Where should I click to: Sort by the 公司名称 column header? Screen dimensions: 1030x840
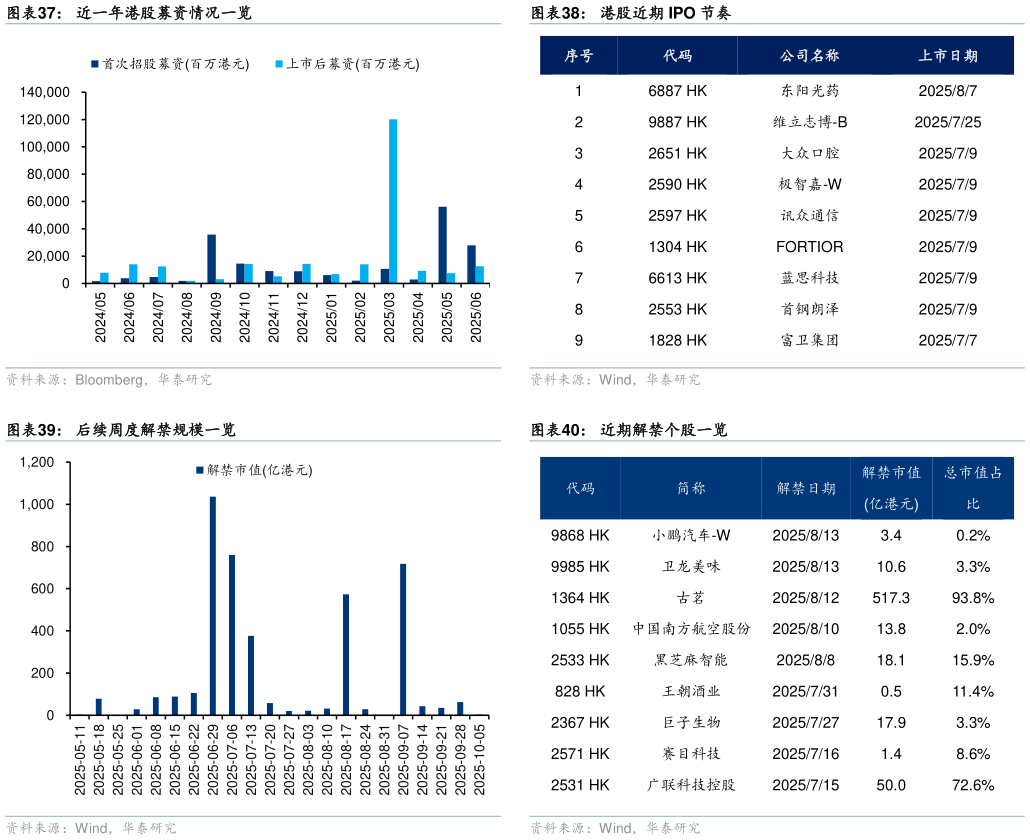click(x=809, y=56)
